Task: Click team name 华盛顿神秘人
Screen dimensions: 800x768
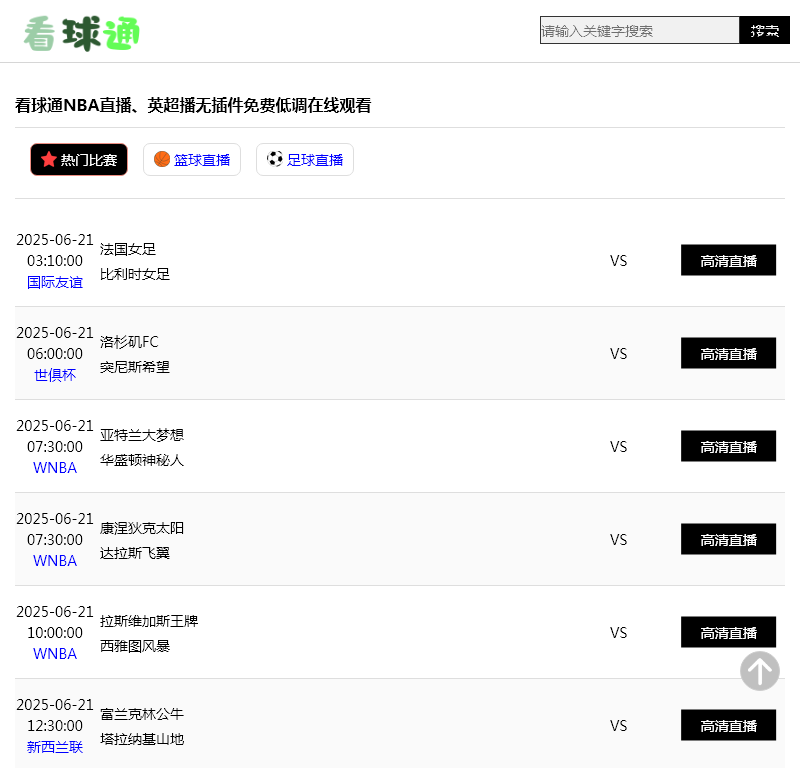Action: click(x=142, y=460)
